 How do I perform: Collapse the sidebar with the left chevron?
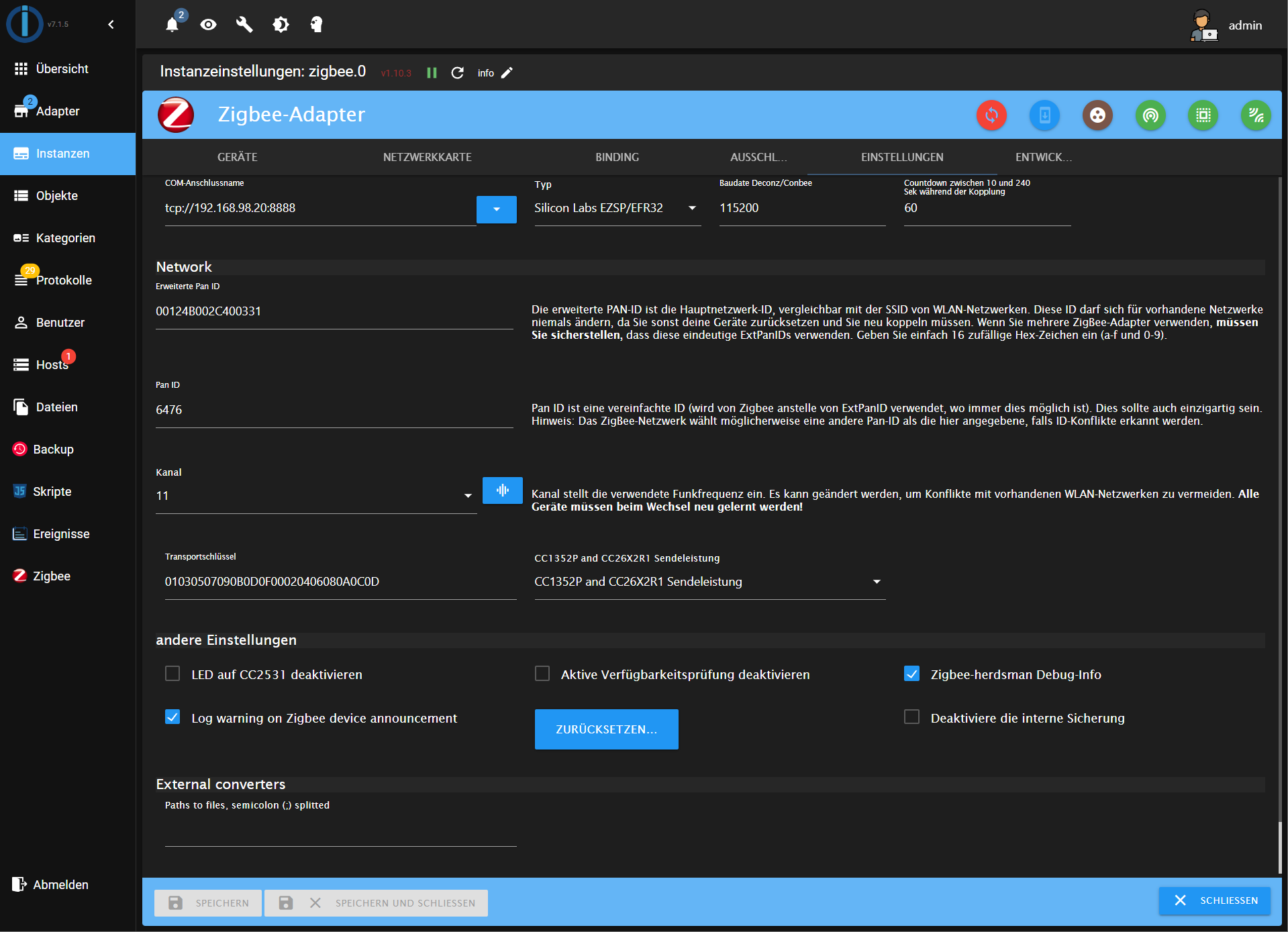click(x=111, y=24)
